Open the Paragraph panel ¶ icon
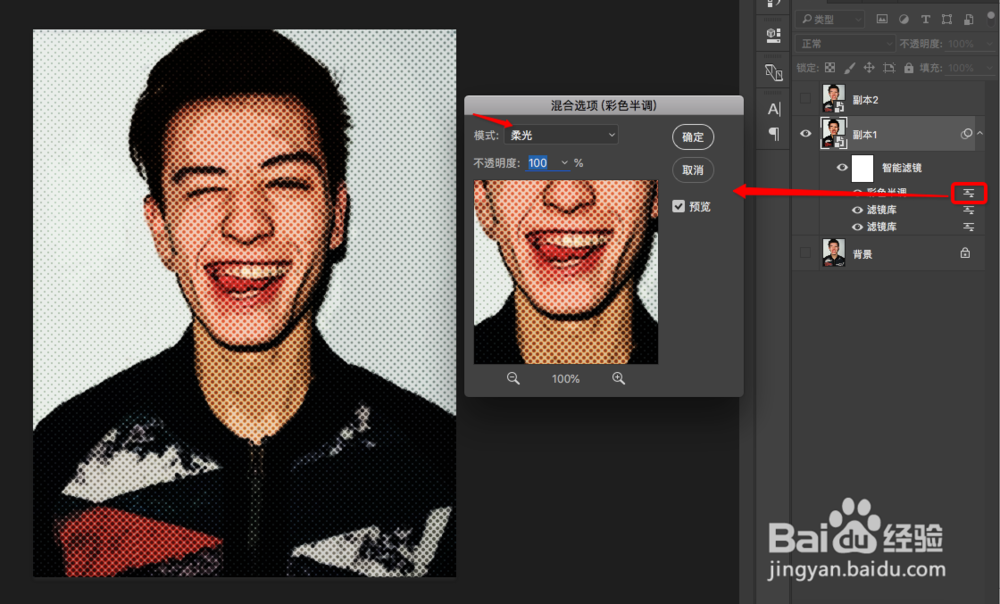1000x604 pixels. (774, 134)
